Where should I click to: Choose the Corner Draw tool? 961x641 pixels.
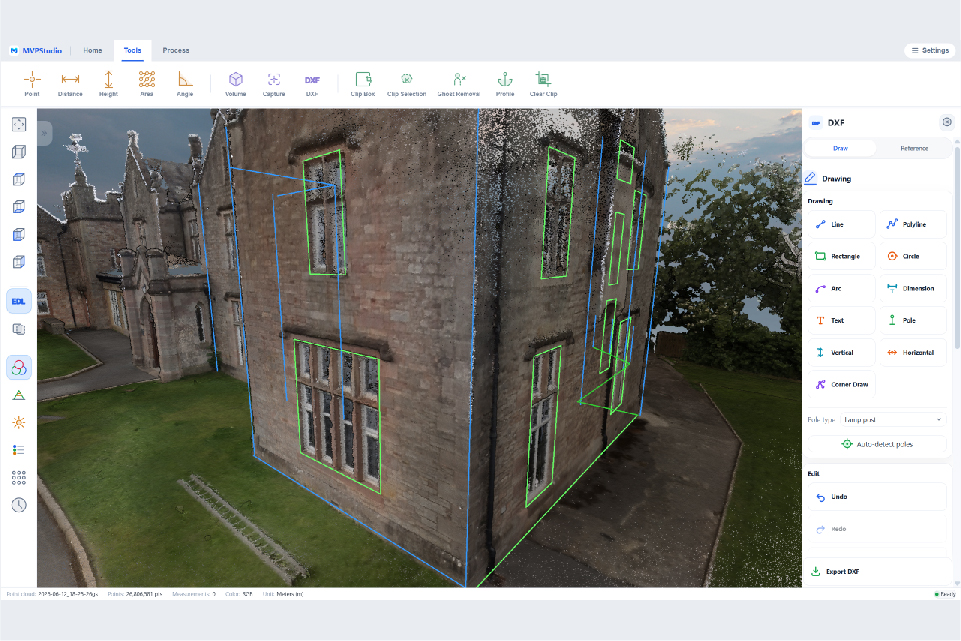click(x=841, y=384)
